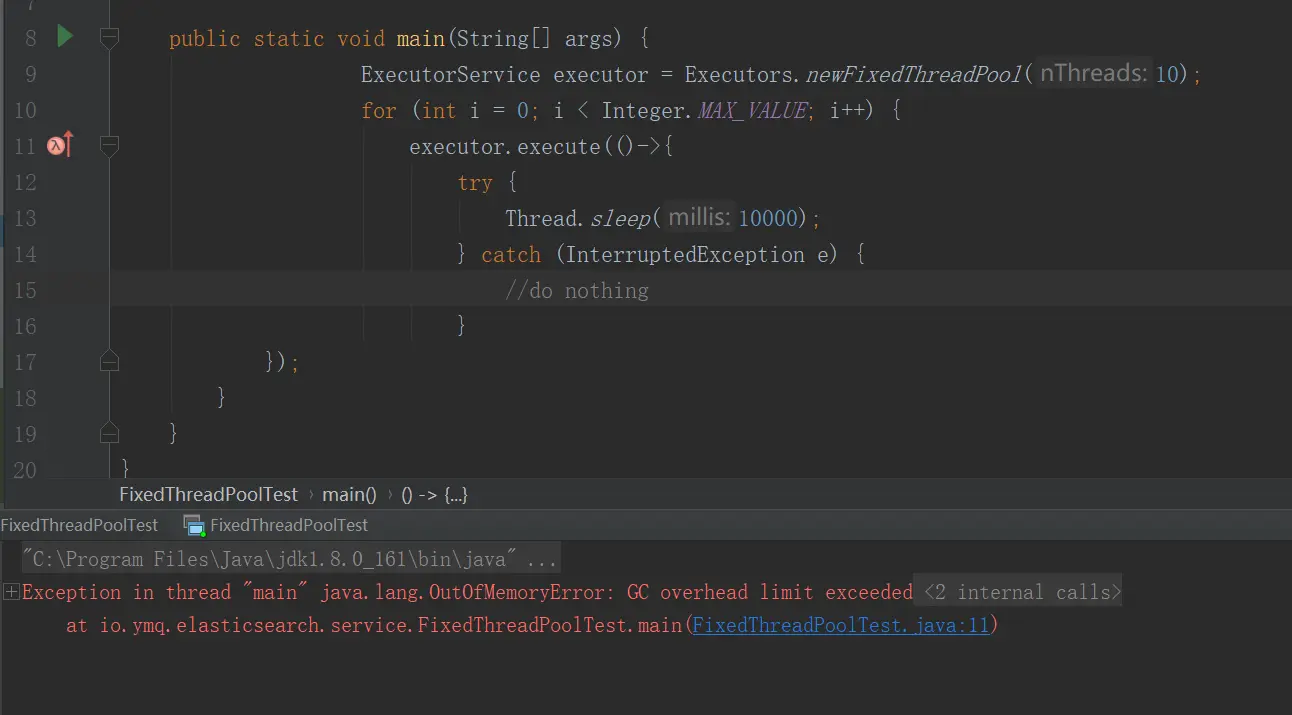Click the try keyword on line 12
This screenshot has height=715, width=1292.
pos(475,183)
